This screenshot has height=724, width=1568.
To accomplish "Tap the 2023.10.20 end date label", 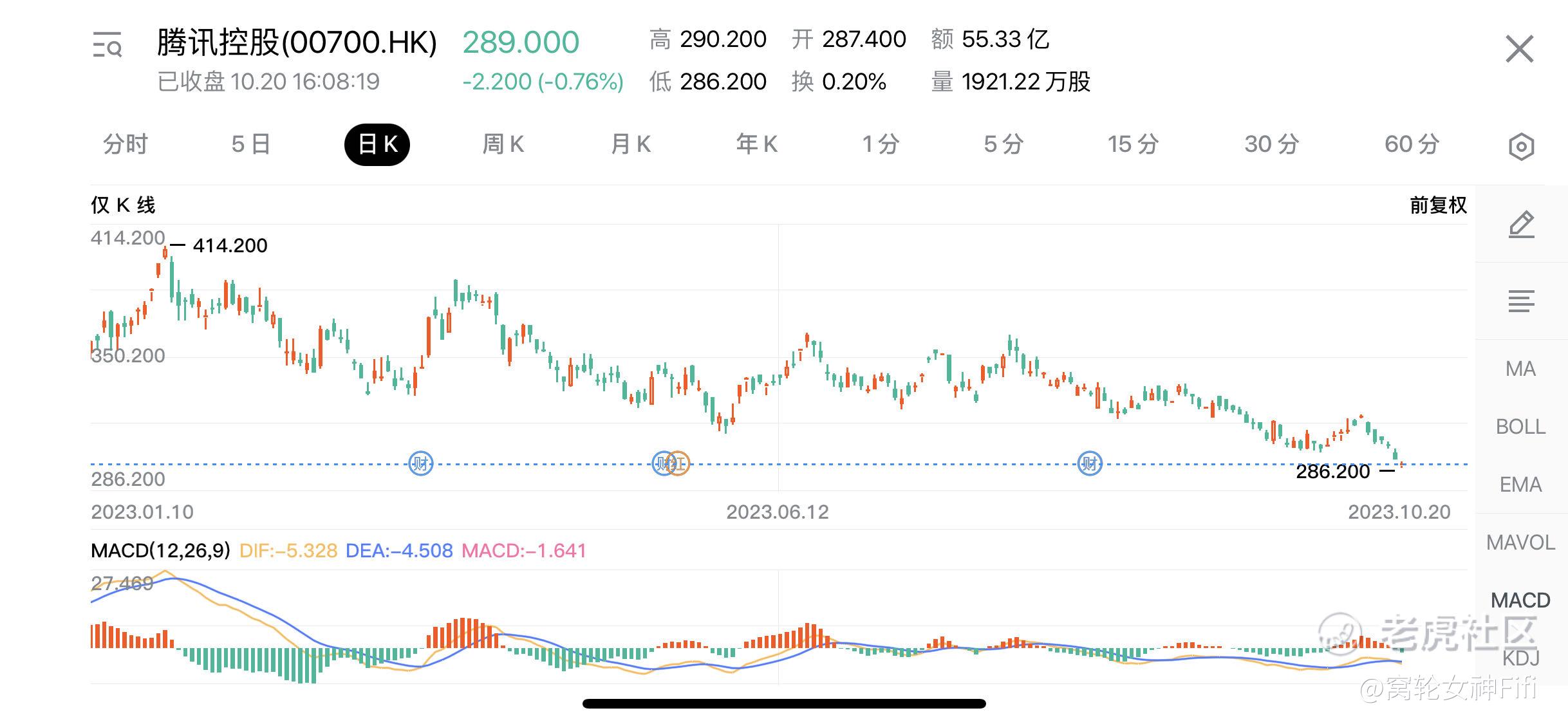I will click(1399, 512).
